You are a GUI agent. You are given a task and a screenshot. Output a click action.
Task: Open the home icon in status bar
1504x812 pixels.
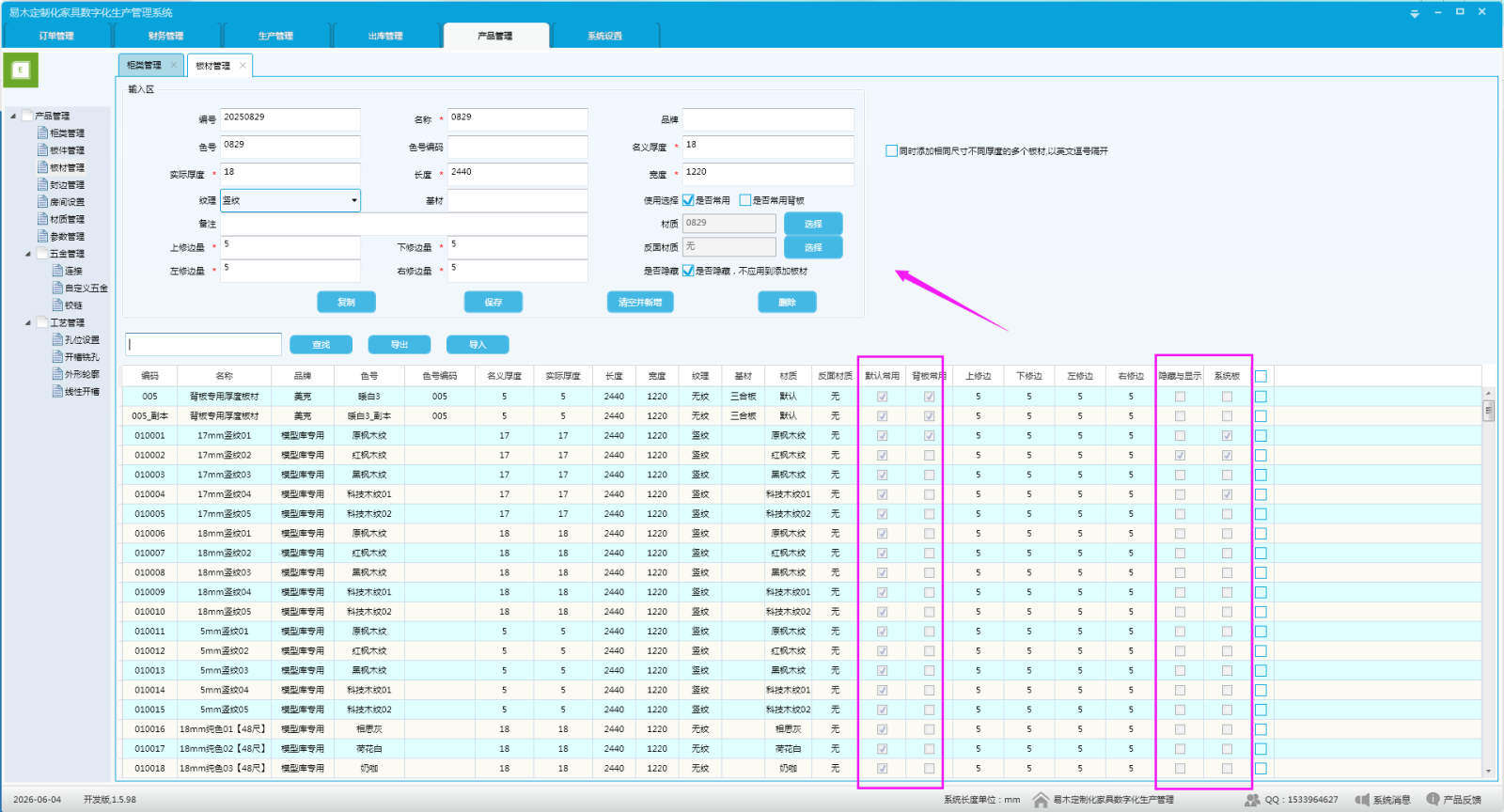[x=1041, y=800]
